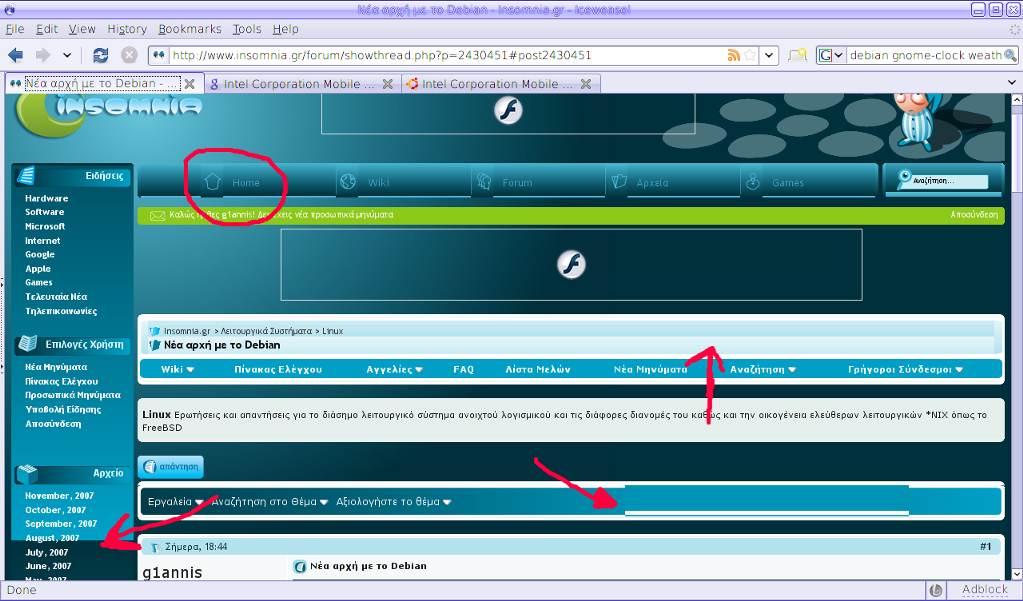1023x601 pixels.
Task: Open Πίνακας Ελέγχου in forum bar
Action: (x=278, y=369)
